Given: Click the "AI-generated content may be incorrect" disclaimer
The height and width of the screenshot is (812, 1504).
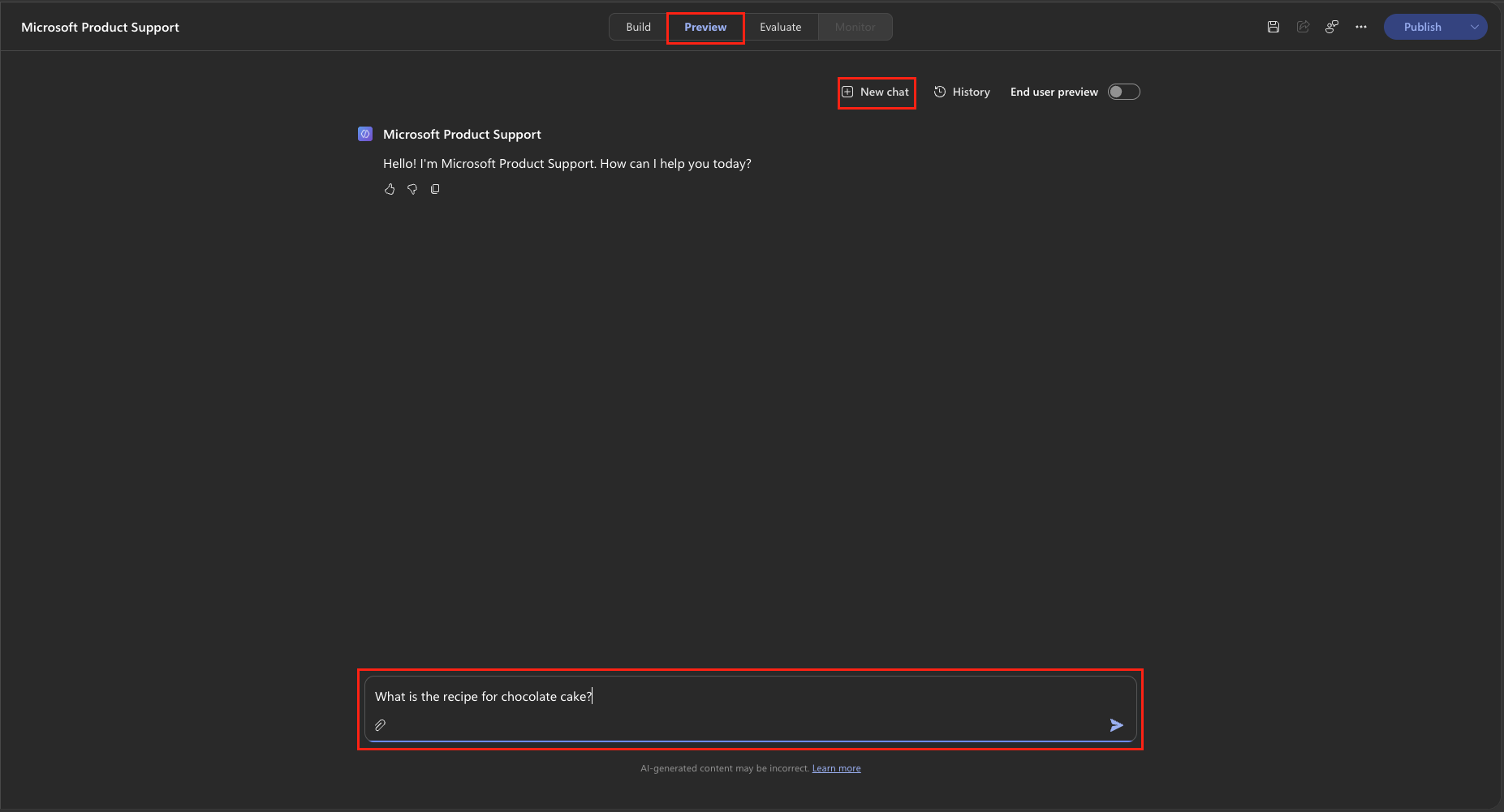Looking at the screenshot, I should point(725,768).
